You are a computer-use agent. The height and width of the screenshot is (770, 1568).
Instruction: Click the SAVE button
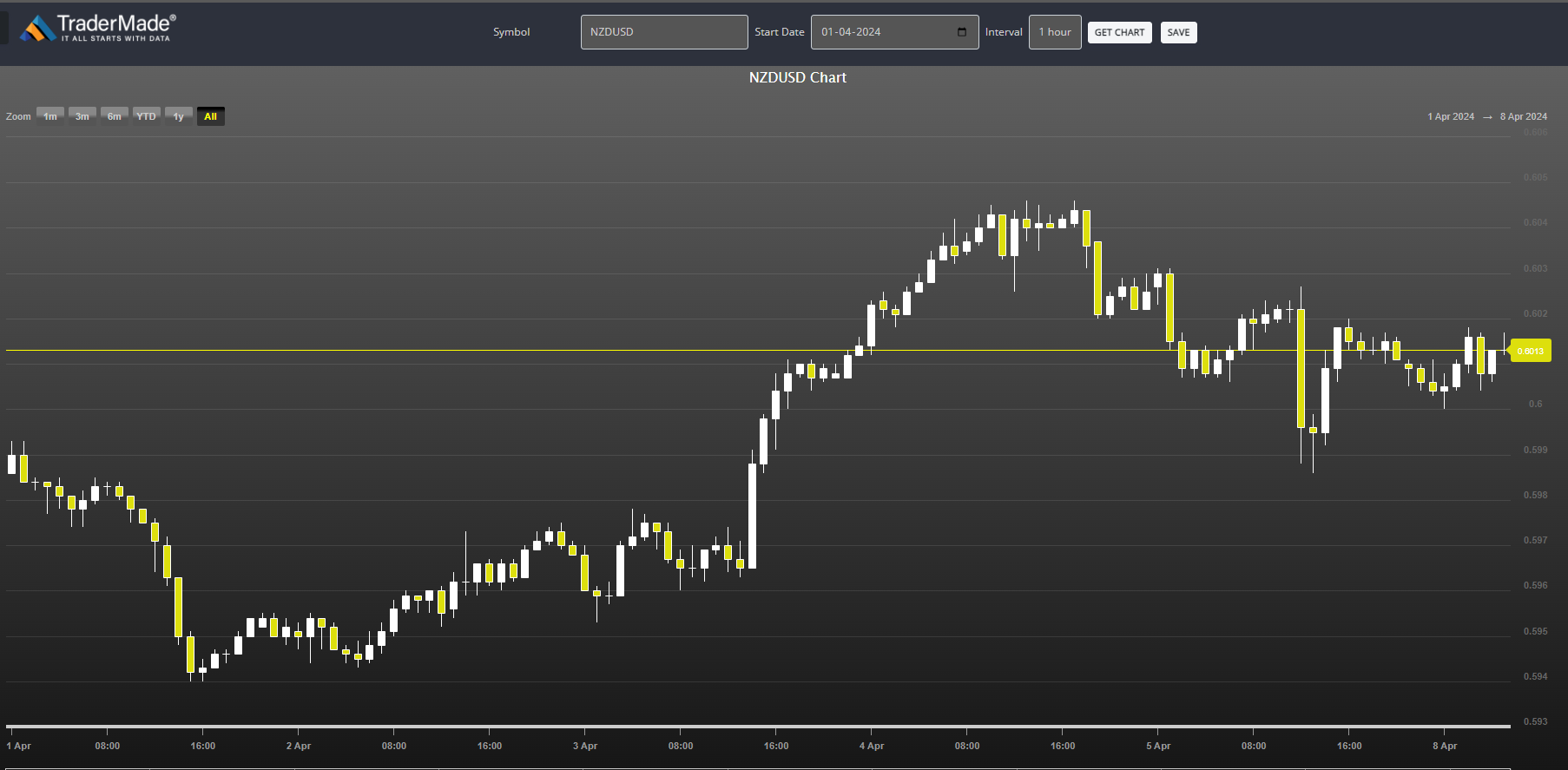point(1178,33)
